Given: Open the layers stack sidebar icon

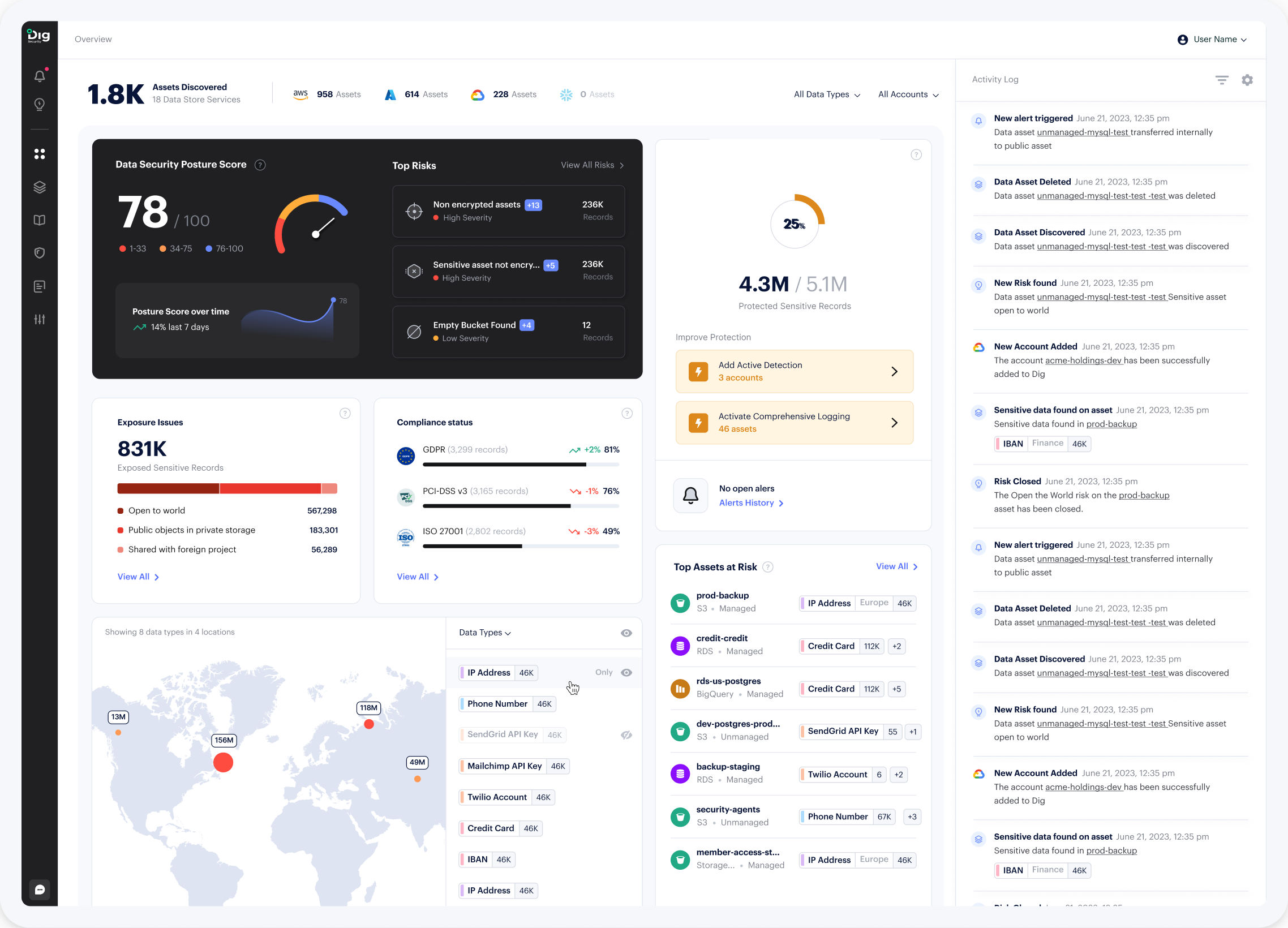Looking at the screenshot, I should [x=39, y=187].
